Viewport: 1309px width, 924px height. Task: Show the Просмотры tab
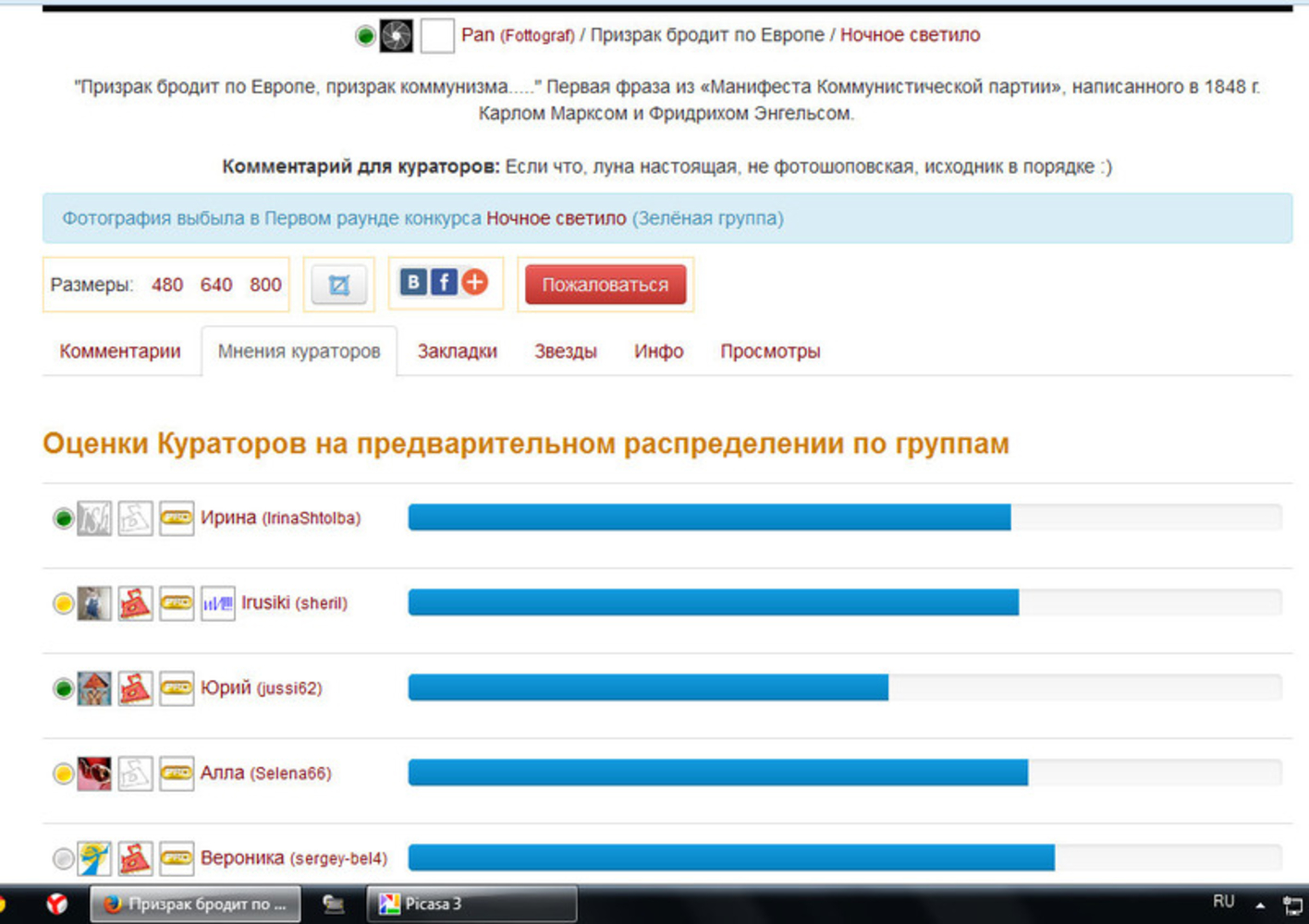(770, 352)
